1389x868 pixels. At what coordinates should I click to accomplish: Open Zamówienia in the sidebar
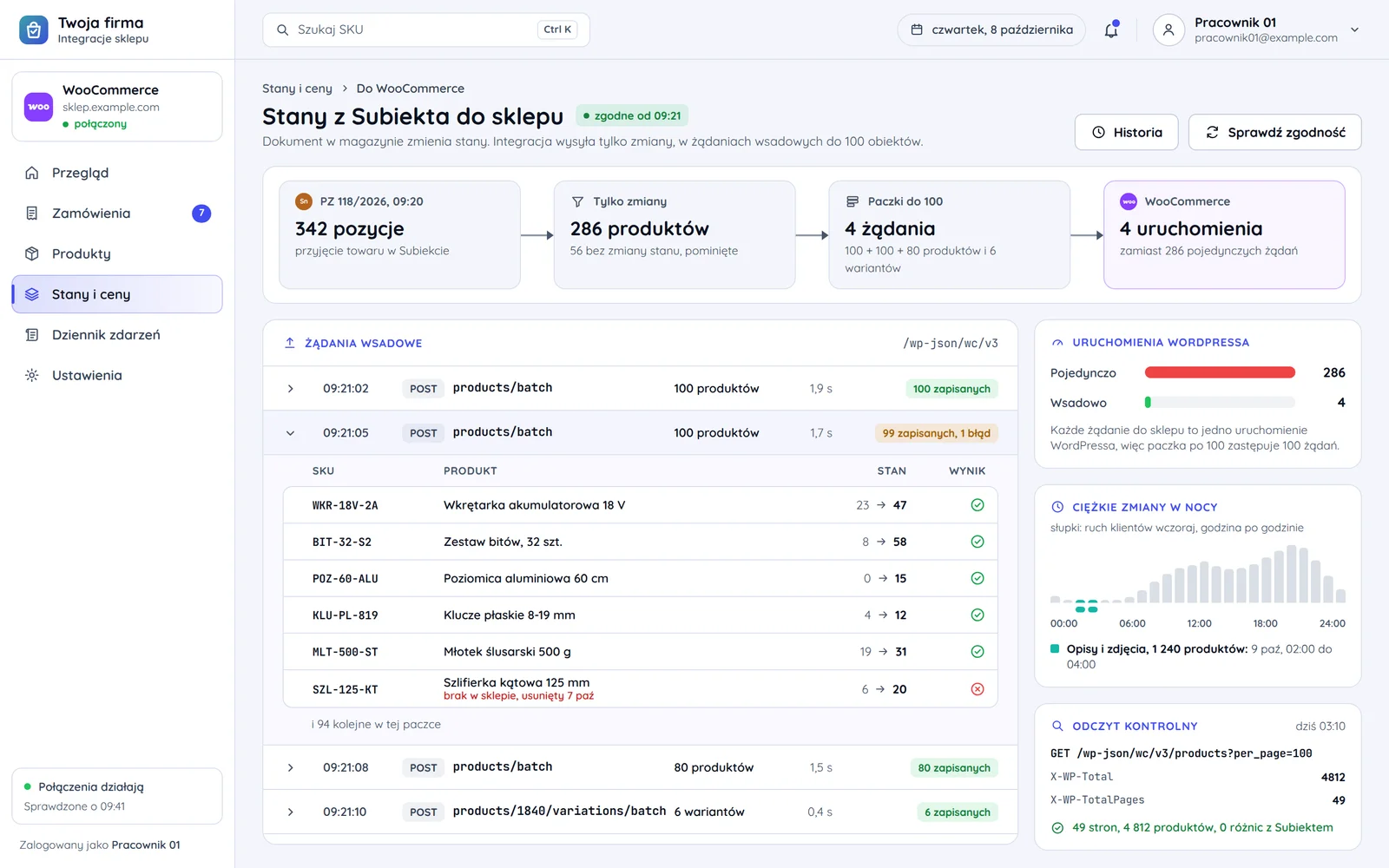pyautogui.click(x=117, y=214)
